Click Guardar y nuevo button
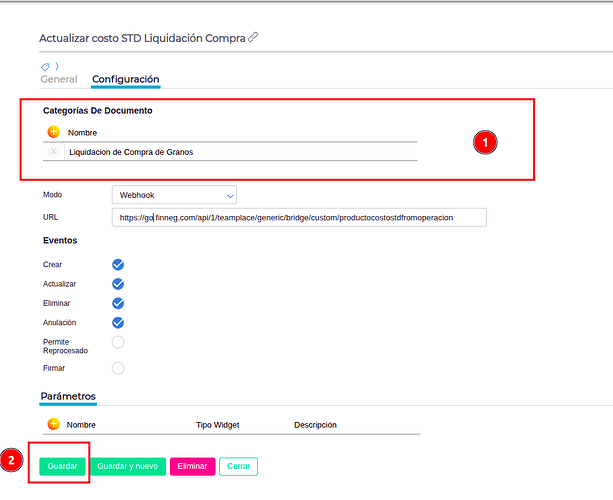This screenshot has width=613, height=500. 127,466
